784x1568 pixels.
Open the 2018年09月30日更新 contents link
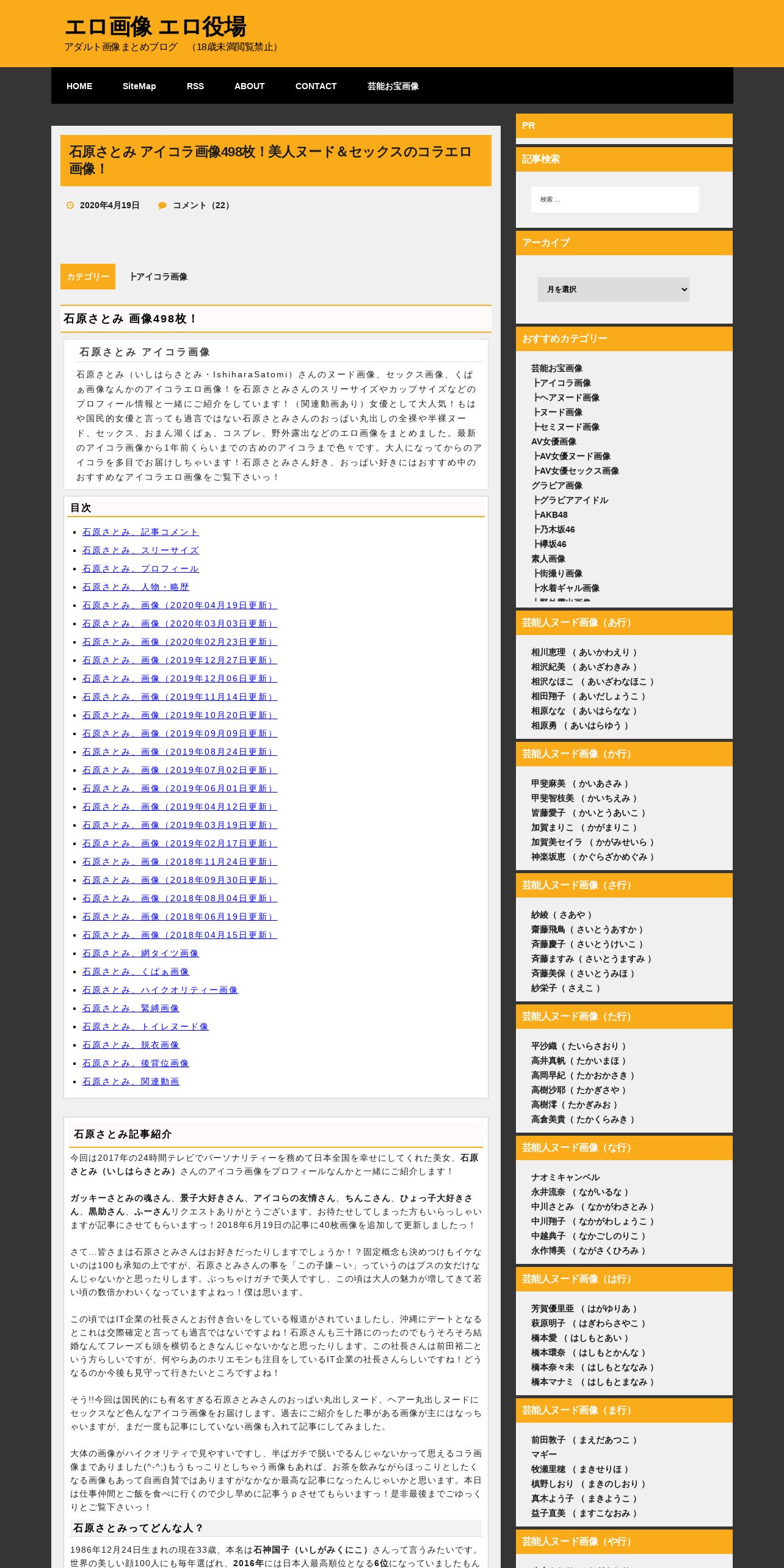180,880
